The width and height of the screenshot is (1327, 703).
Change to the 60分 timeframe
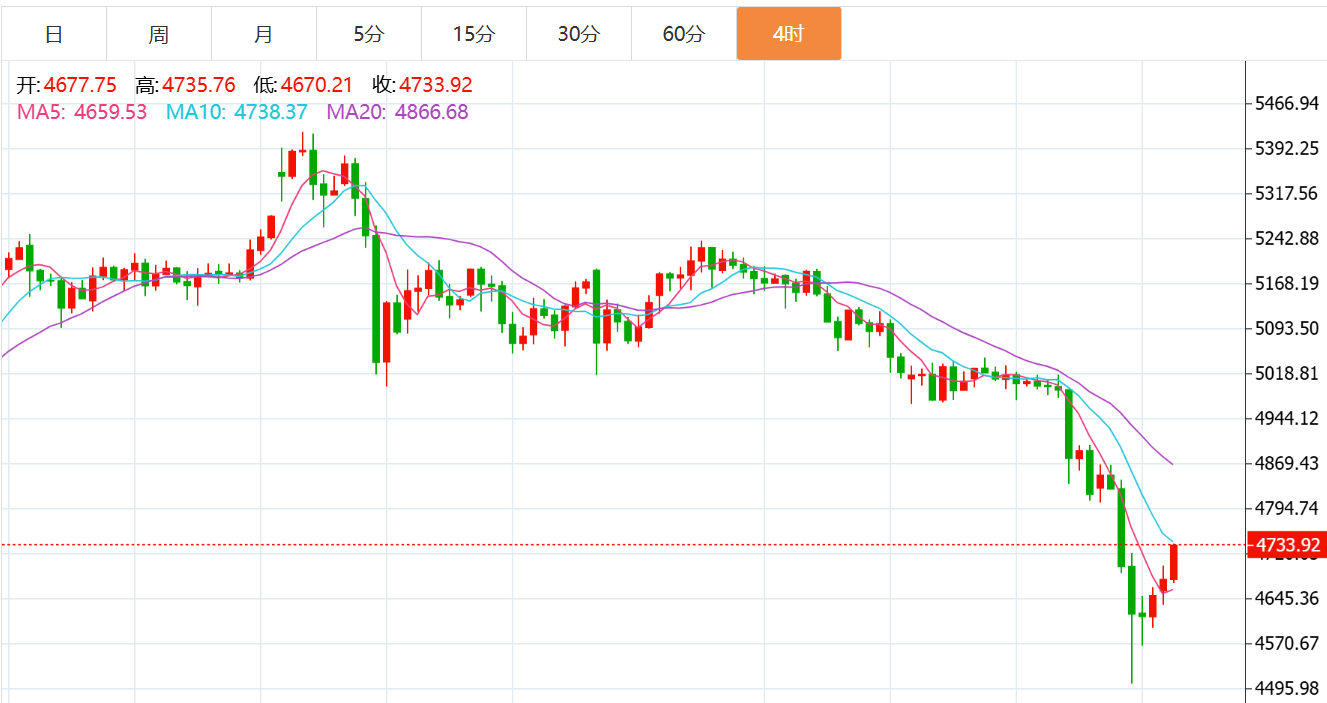(x=684, y=34)
